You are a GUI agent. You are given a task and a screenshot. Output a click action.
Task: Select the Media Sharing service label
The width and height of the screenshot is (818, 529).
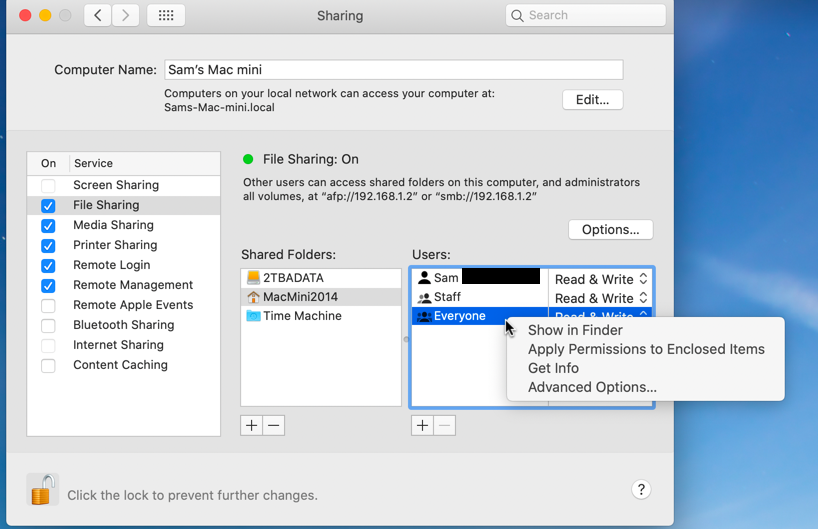tap(113, 225)
